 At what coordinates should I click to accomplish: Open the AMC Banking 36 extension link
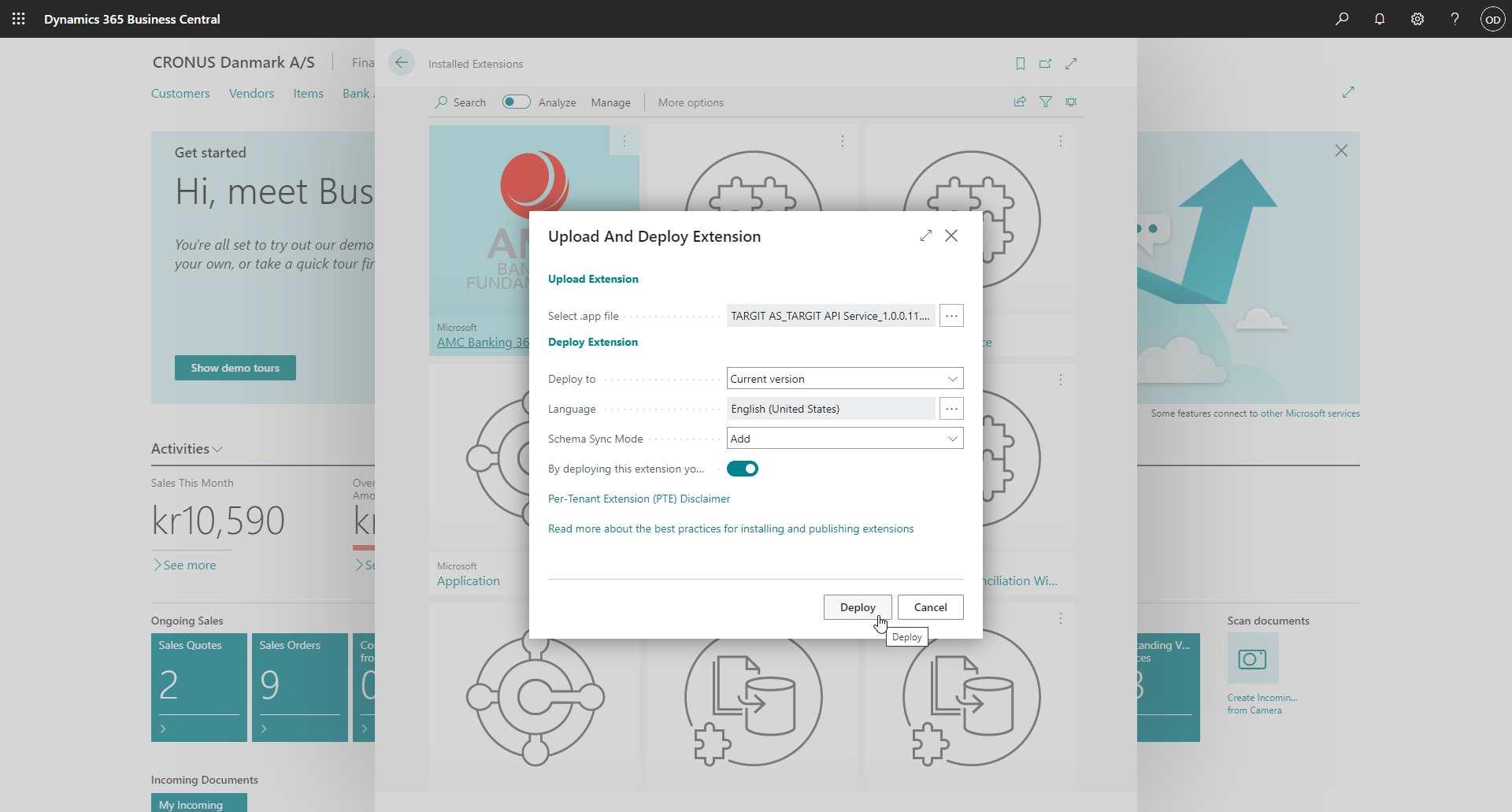pyautogui.click(x=483, y=343)
